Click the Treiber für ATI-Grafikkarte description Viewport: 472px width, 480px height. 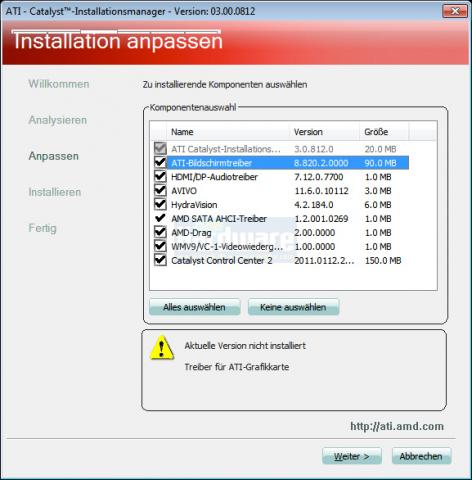click(237, 367)
